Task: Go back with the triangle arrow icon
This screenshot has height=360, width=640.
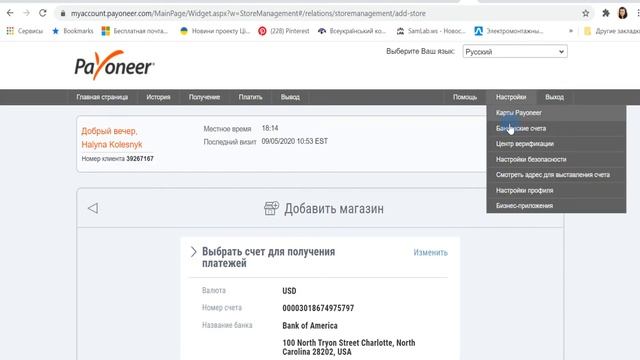Action: click(93, 208)
